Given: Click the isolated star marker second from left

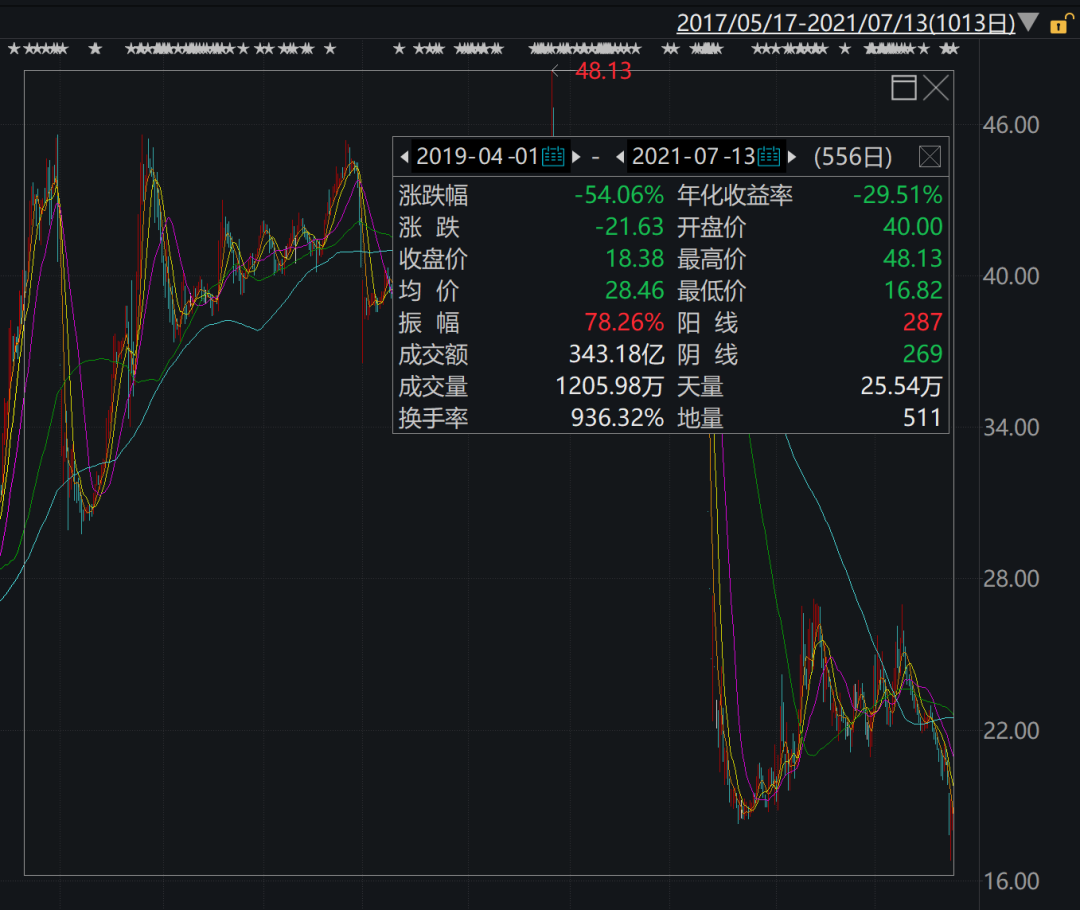Looking at the screenshot, I should [x=95, y=48].
